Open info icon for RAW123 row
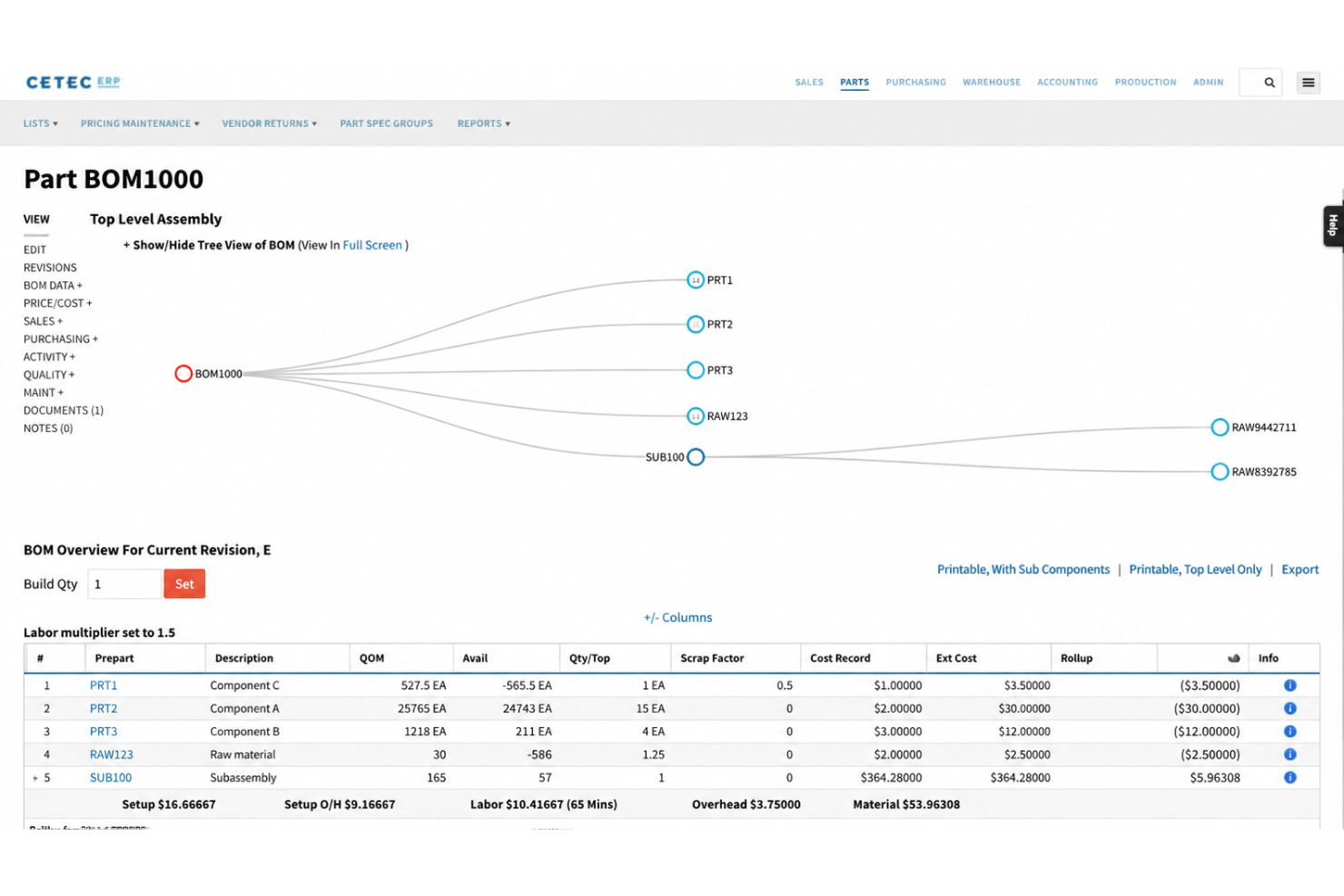 pyautogui.click(x=1290, y=754)
